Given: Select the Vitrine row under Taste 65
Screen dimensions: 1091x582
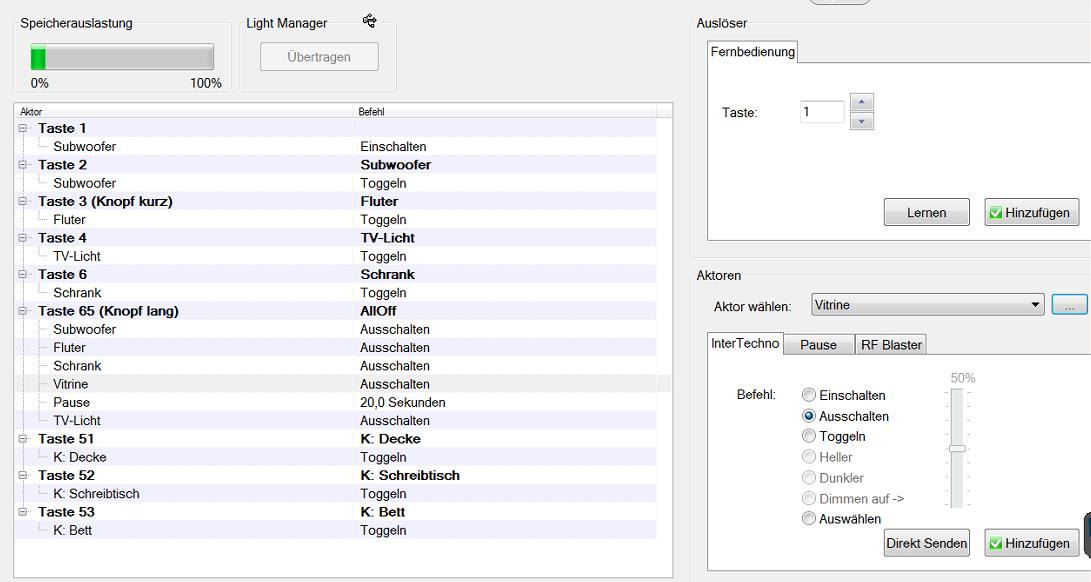Looking at the screenshot, I should coord(335,384).
